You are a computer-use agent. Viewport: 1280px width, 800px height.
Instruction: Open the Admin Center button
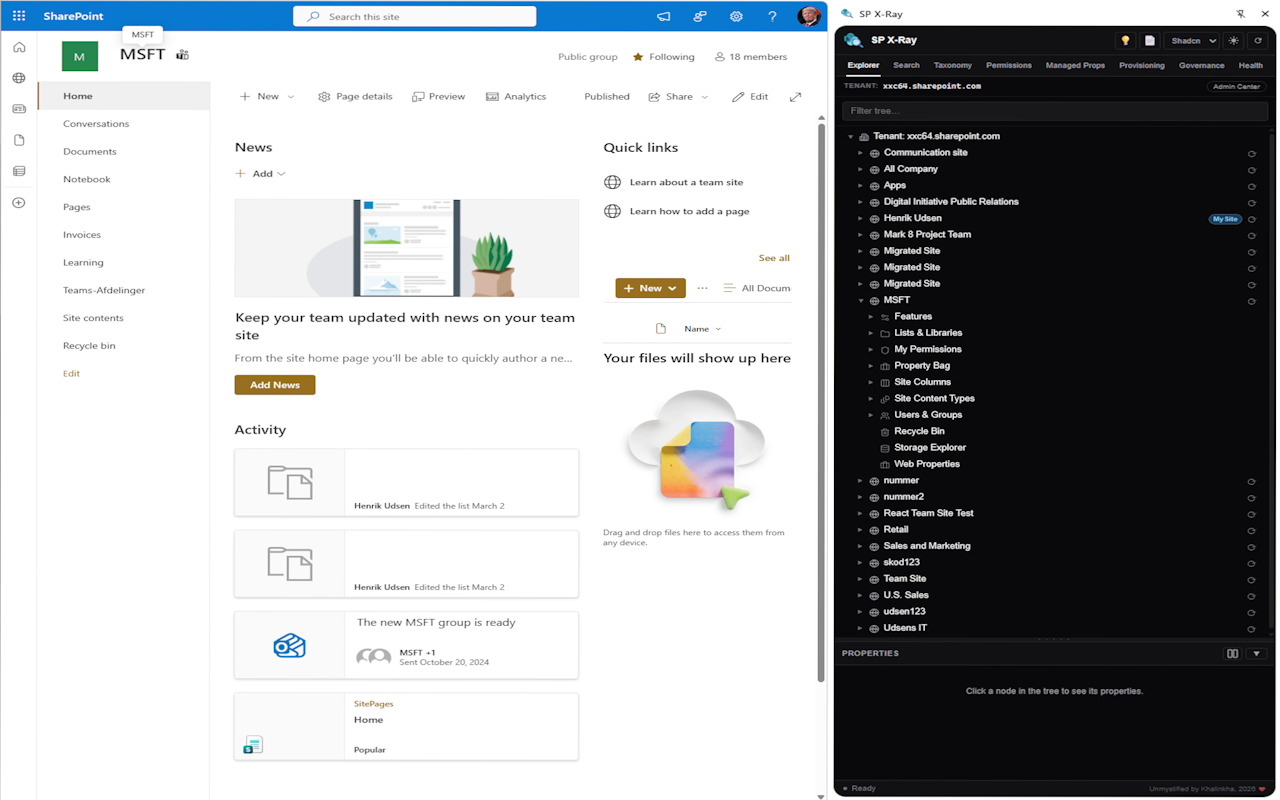pyautogui.click(x=1236, y=87)
